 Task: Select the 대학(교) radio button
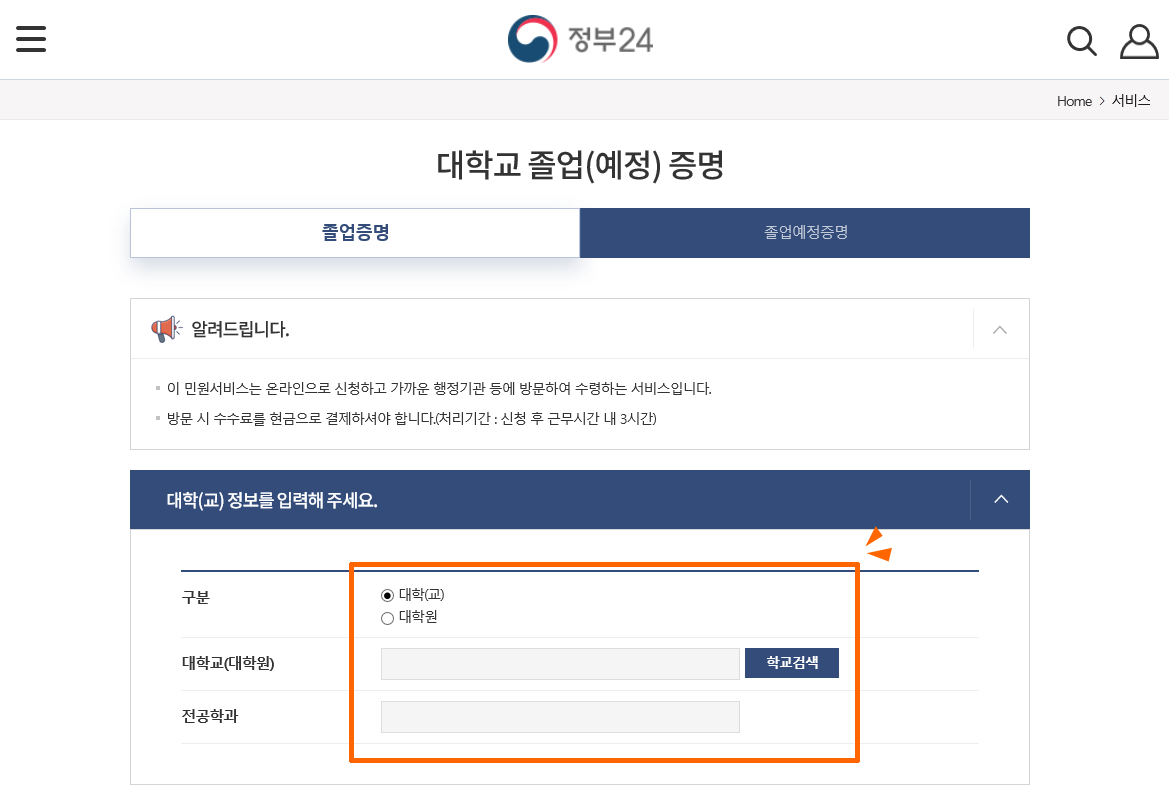[387, 595]
